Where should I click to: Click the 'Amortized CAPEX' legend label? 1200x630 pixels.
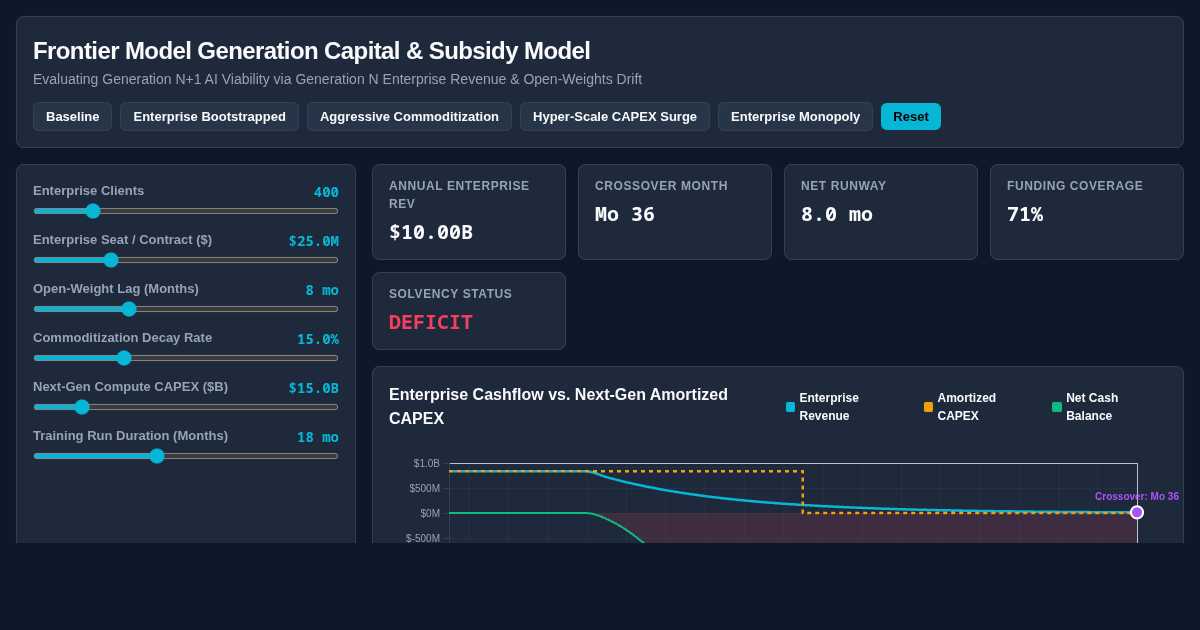coord(967,407)
